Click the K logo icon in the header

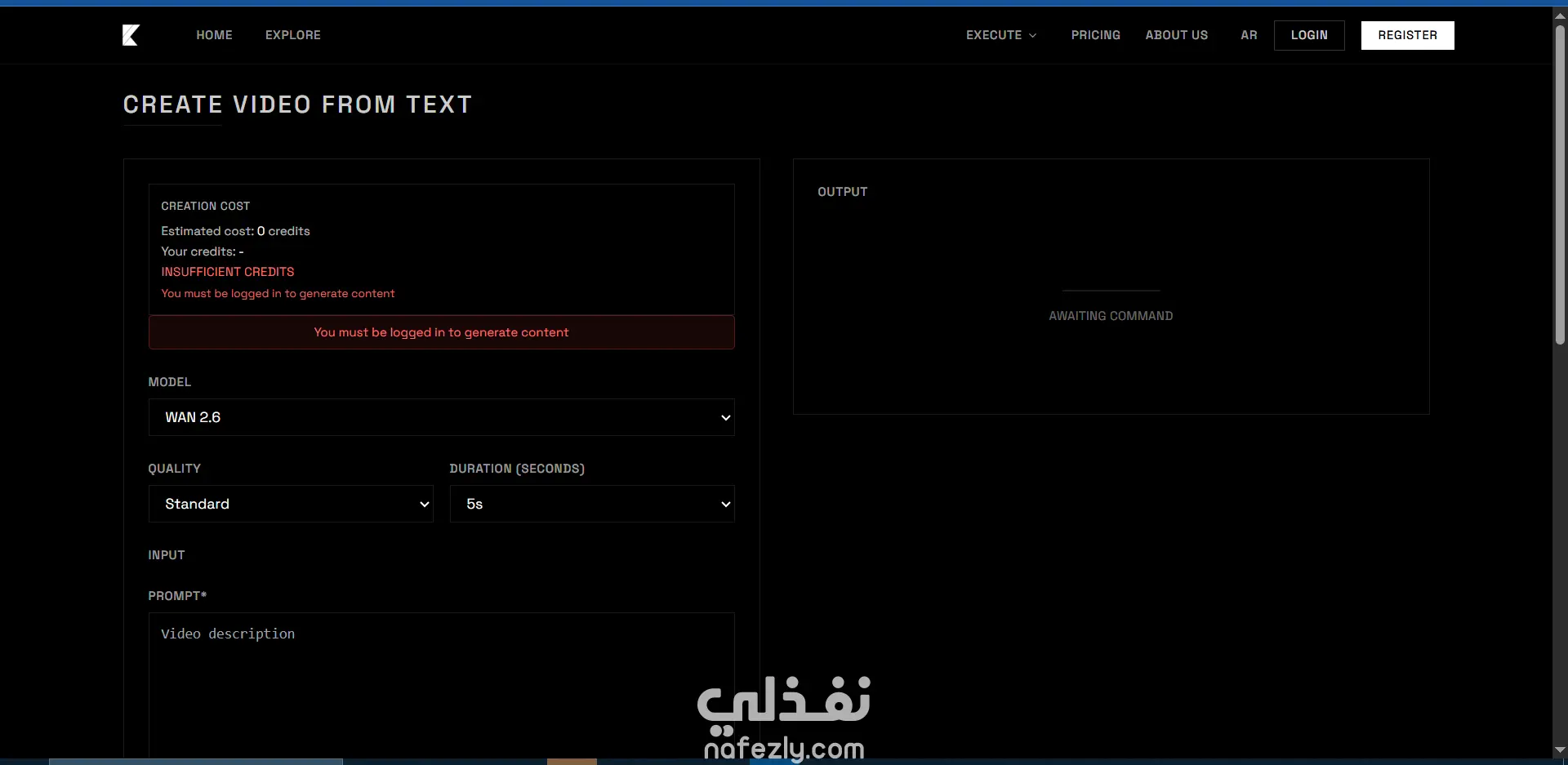[x=131, y=35]
